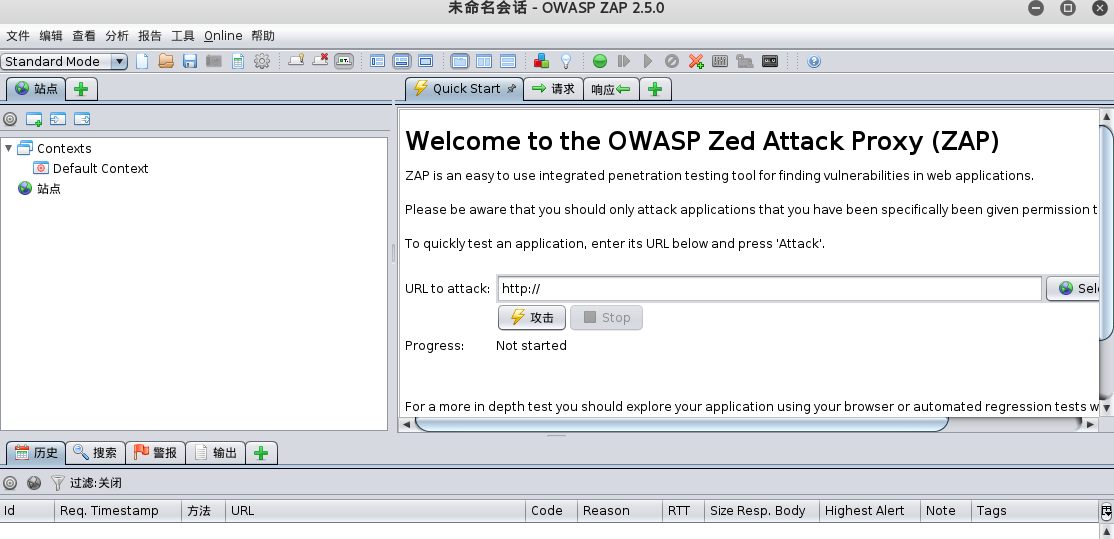
Task: Click the Continue play arrow icon
Action: pyautogui.click(x=648, y=61)
